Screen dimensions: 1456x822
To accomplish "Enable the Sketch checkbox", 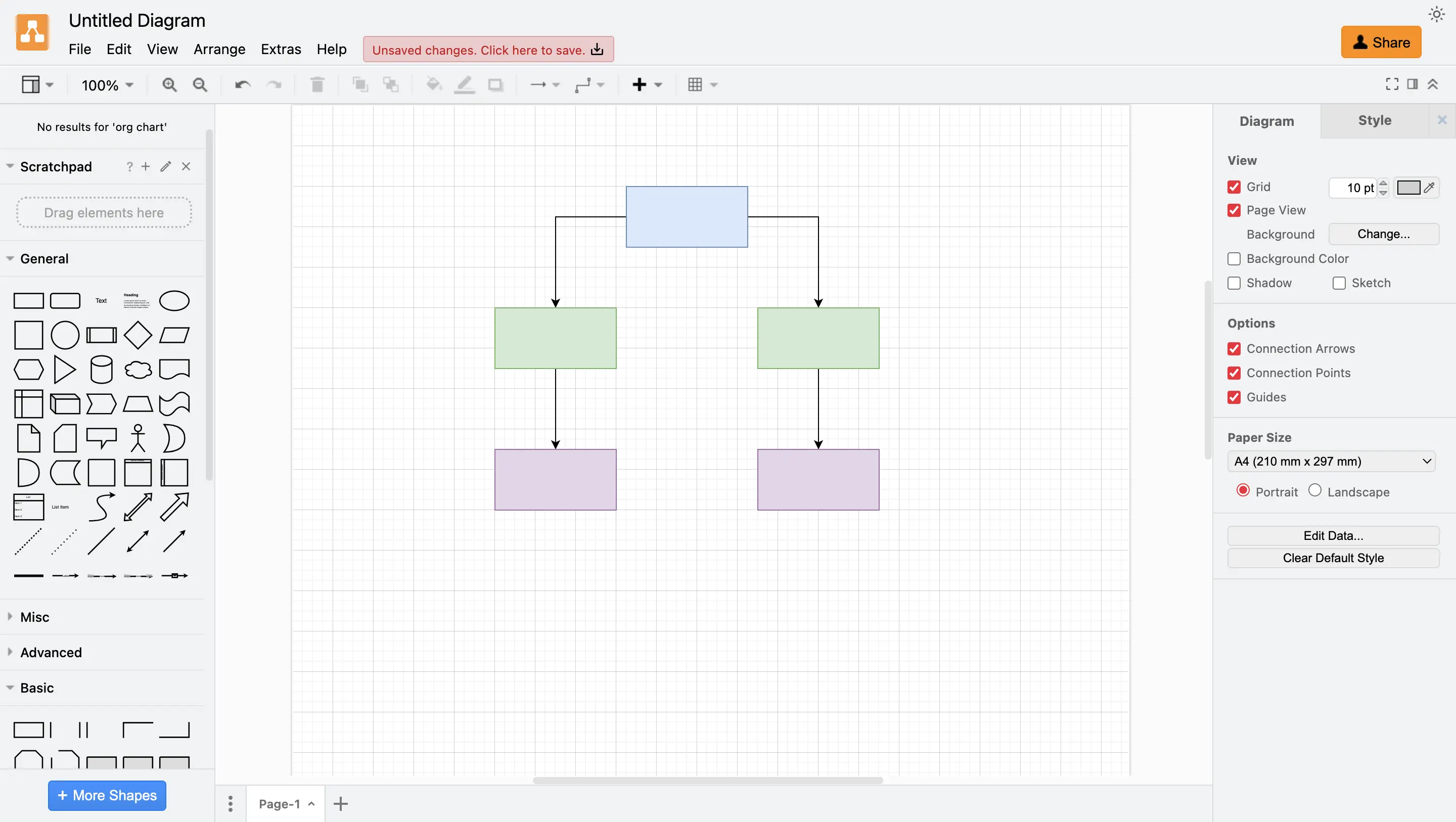I will [1339, 283].
